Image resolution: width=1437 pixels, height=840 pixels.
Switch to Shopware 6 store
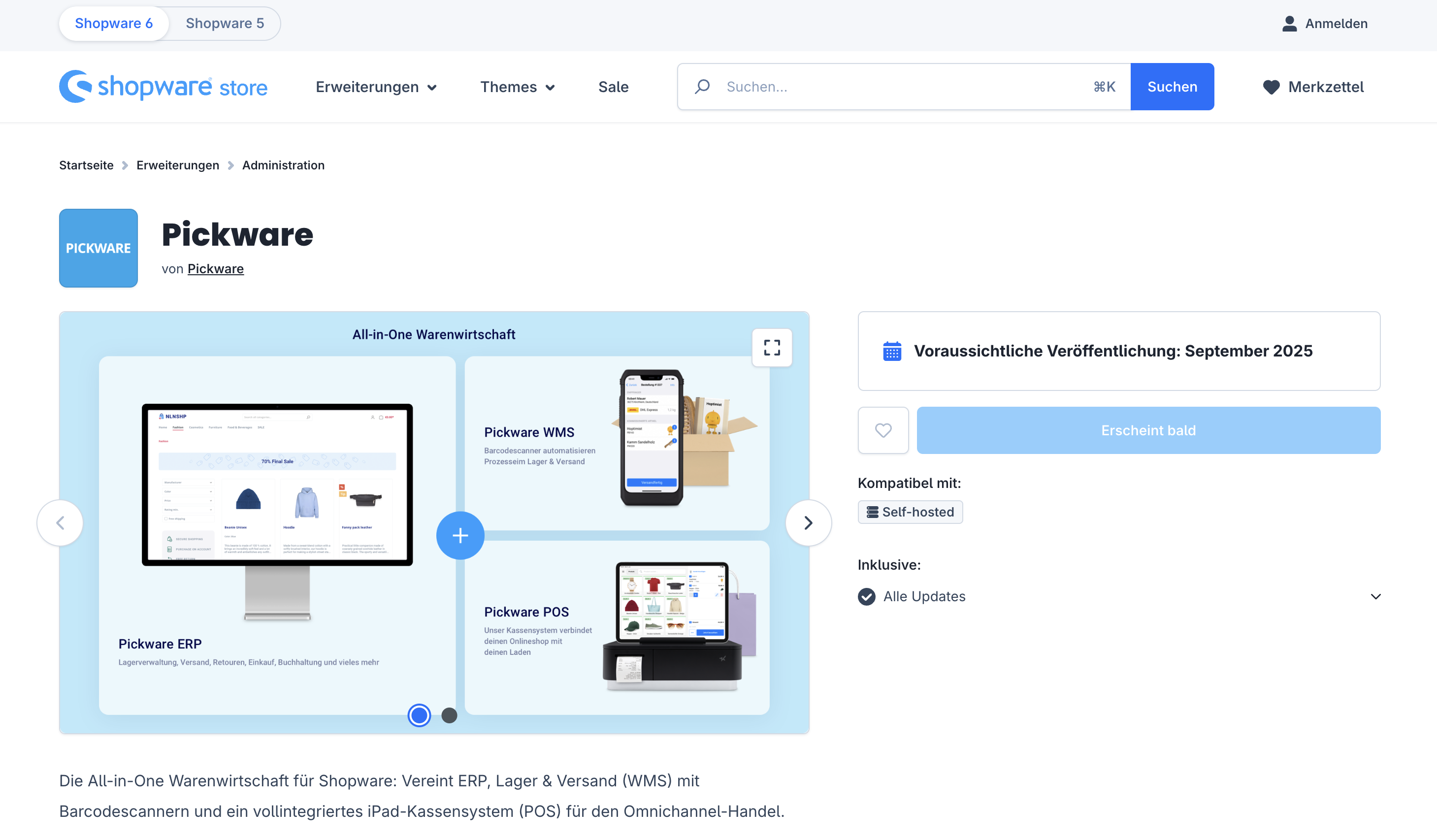pyautogui.click(x=114, y=23)
